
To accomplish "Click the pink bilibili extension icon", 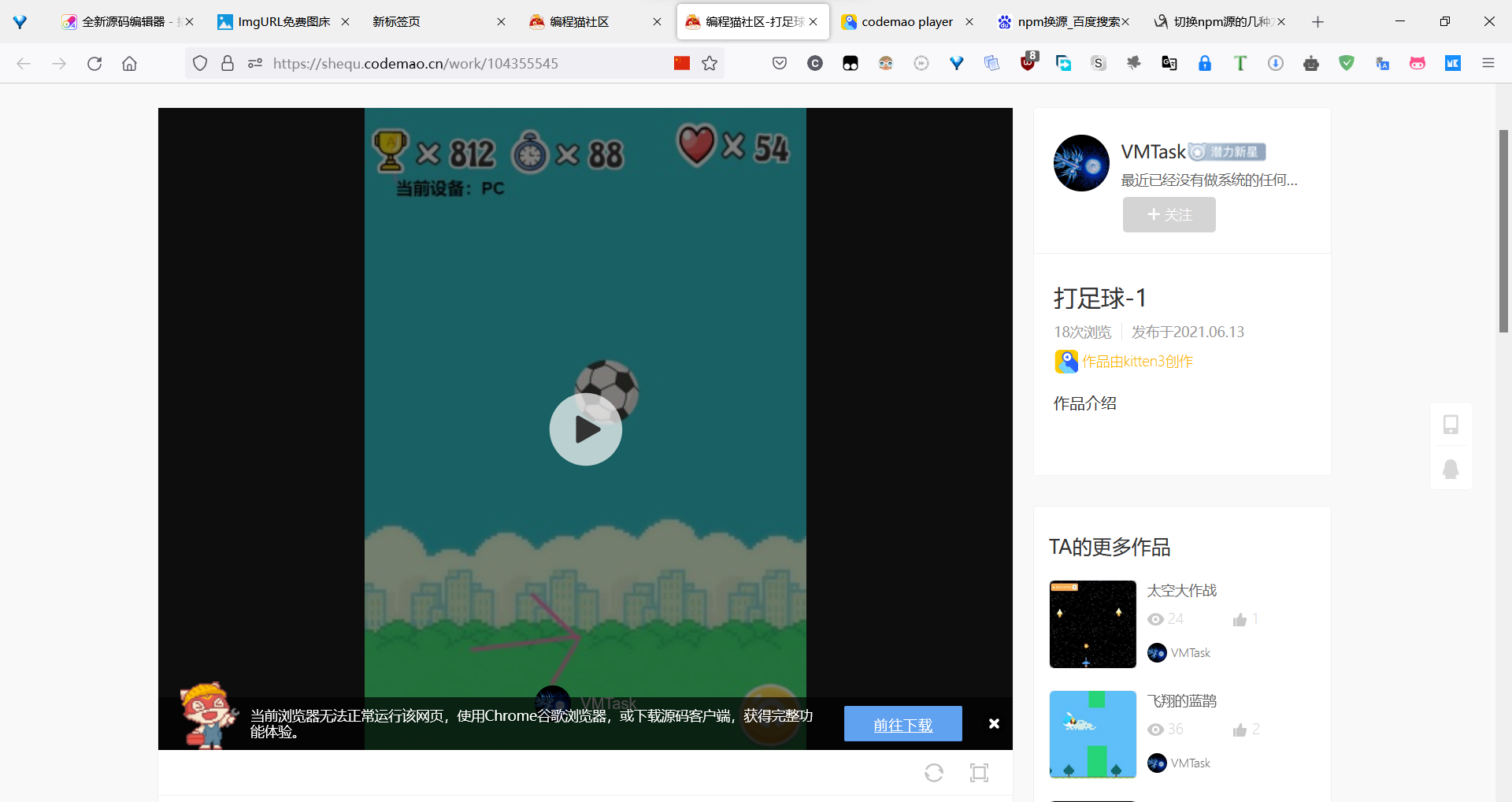I will click(x=1417, y=63).
